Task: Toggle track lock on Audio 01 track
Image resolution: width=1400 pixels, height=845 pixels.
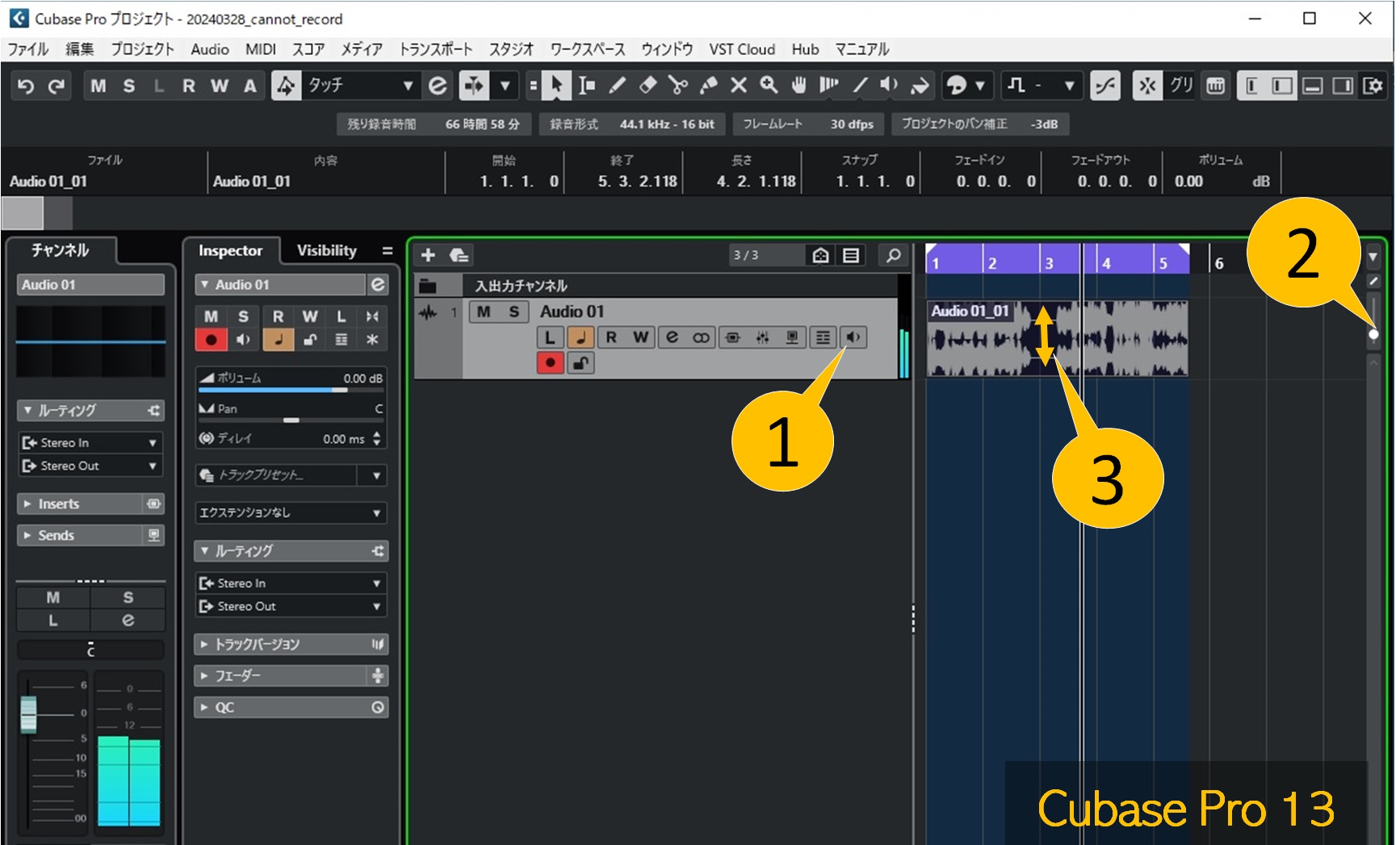Action: coord(581,362)
